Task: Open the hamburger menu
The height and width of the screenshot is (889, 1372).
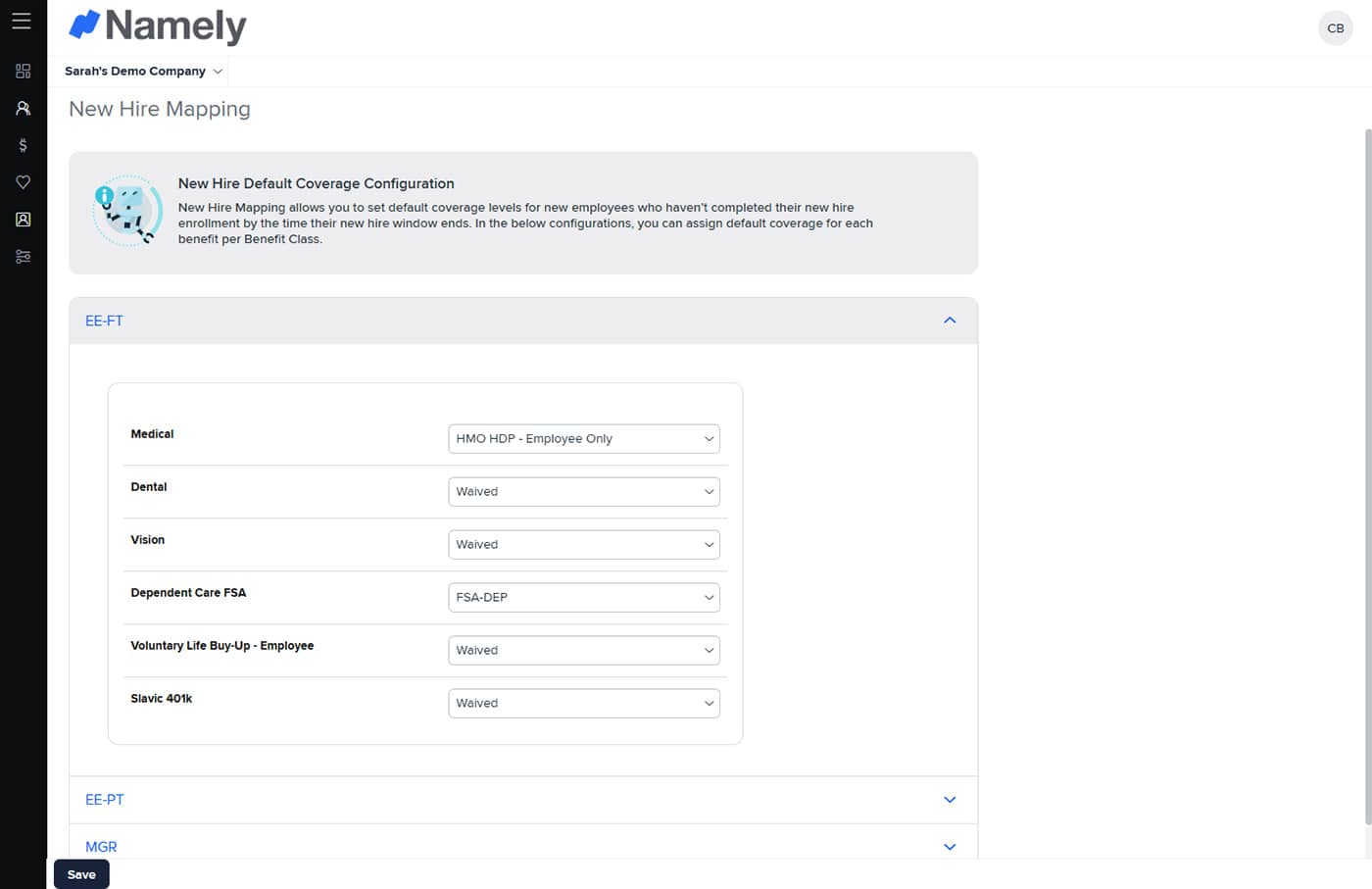Action: coord(22,21)
